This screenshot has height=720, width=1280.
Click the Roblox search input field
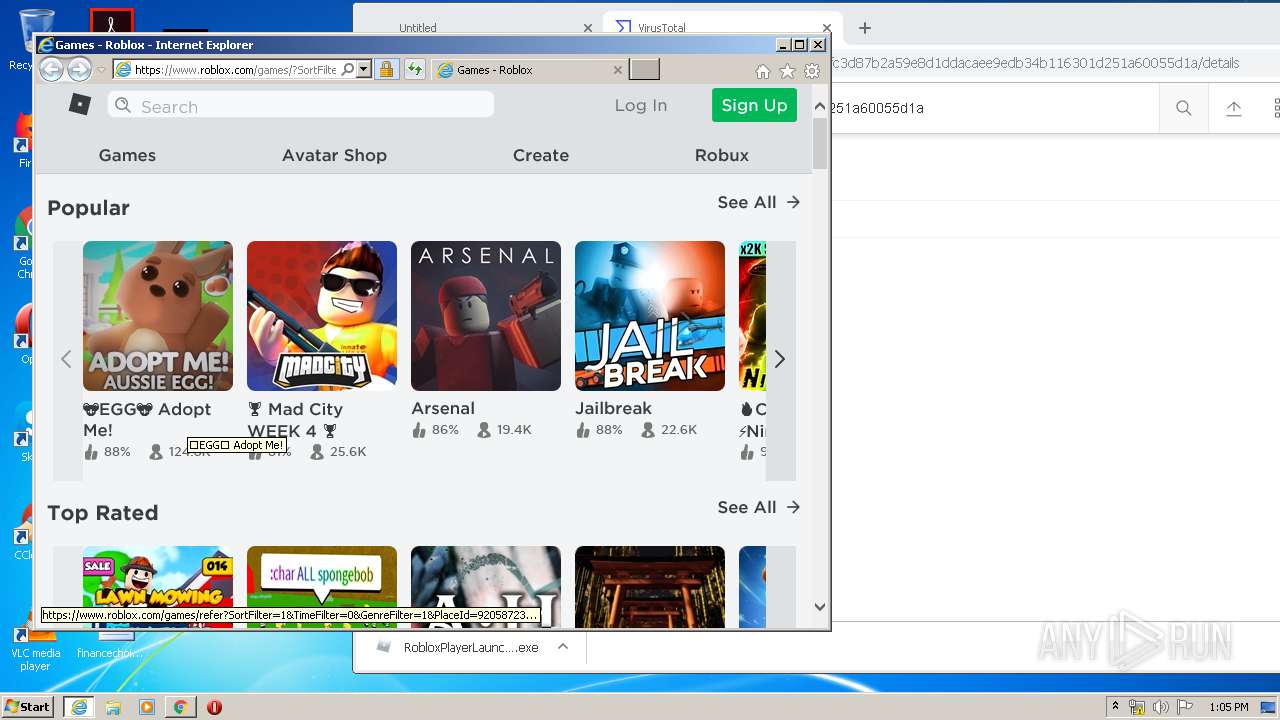coord(301,105)
